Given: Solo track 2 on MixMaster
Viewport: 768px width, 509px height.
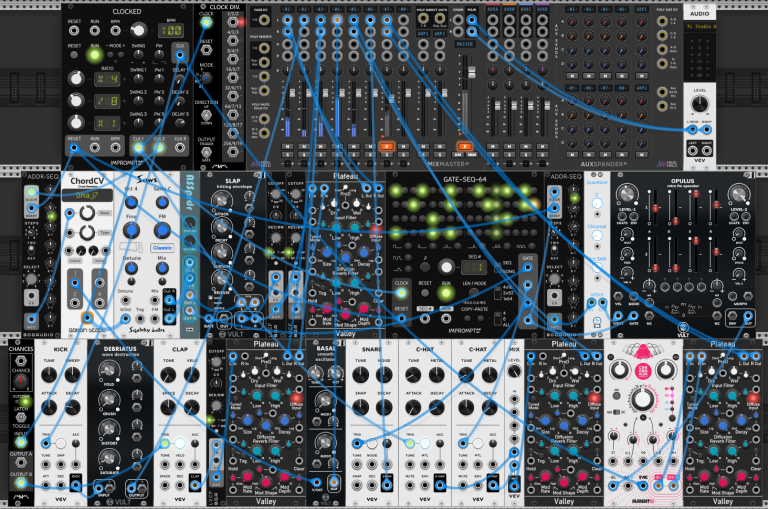Looking at the screenshot, I should point(304,155).
